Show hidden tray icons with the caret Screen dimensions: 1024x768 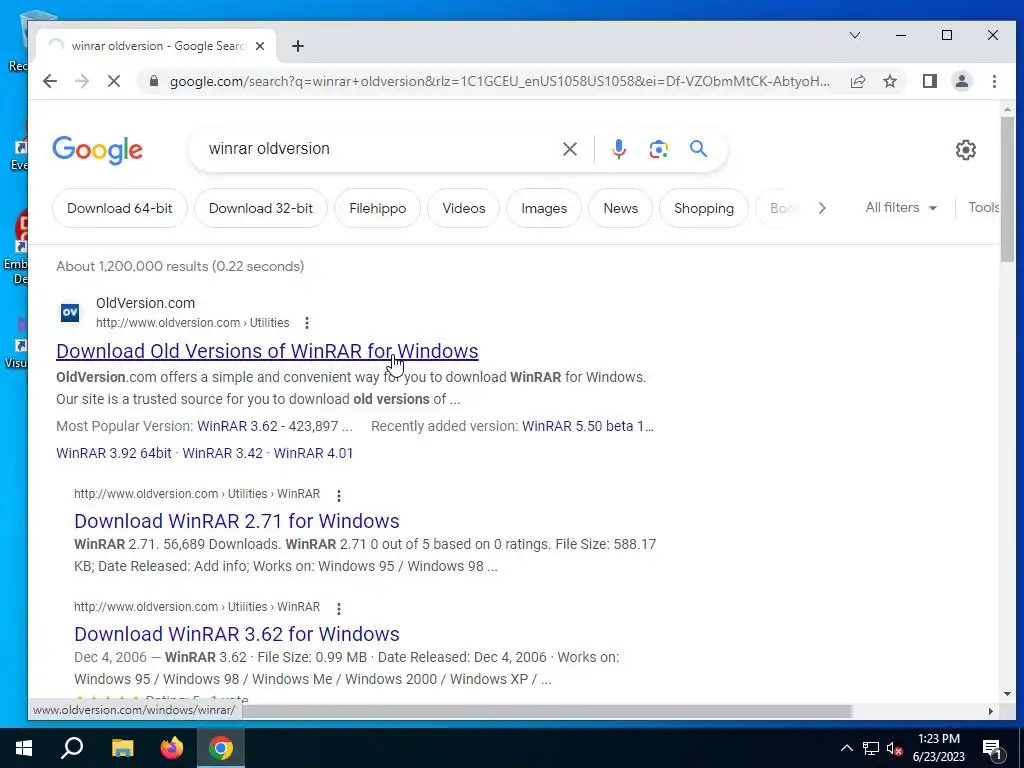tap(846, 748)
